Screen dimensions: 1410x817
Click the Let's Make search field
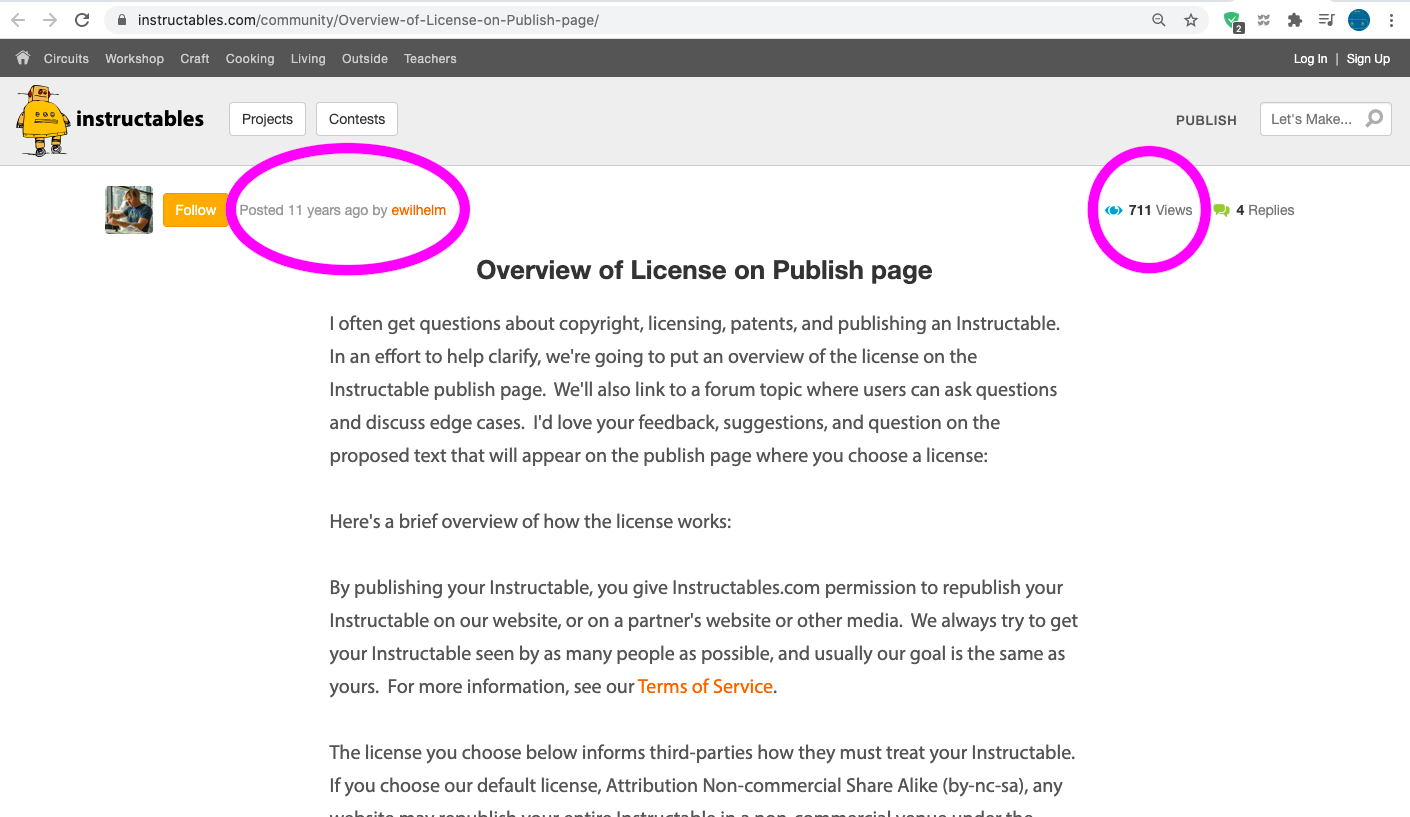(x=1325, y=119)
